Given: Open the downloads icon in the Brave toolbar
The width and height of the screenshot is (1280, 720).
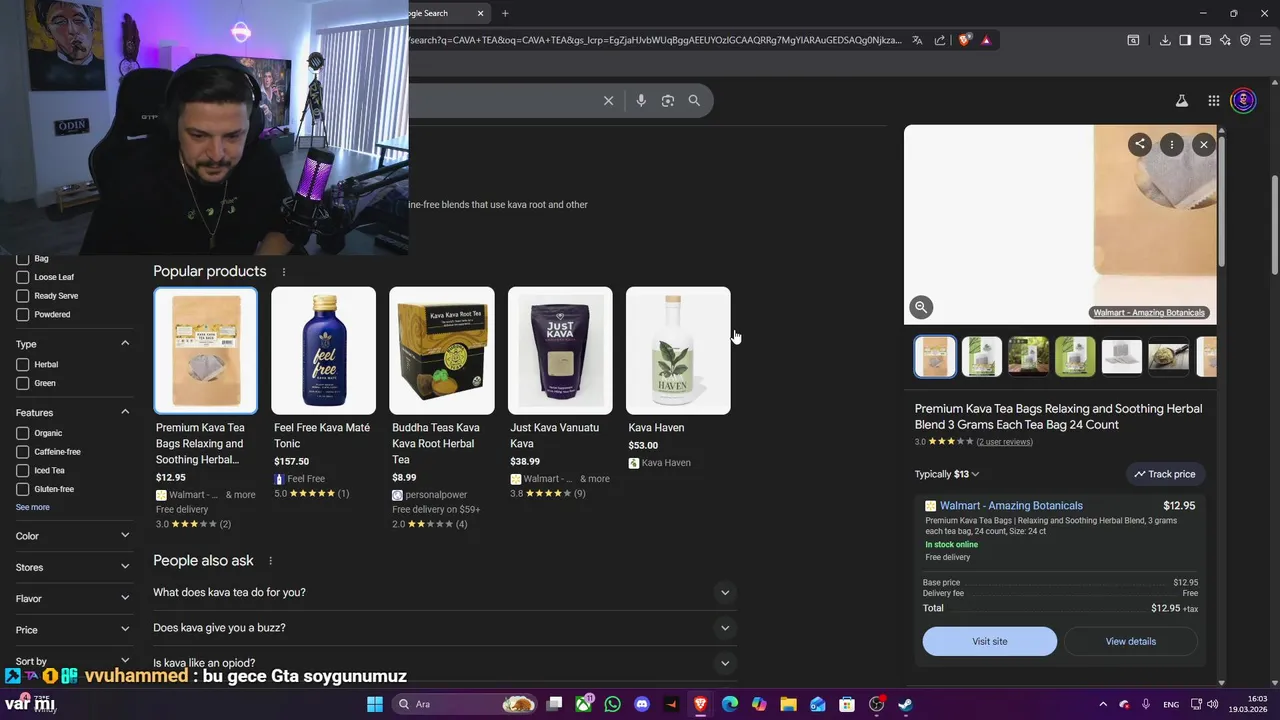Looking at the screenshot, I should [1165, 41].
